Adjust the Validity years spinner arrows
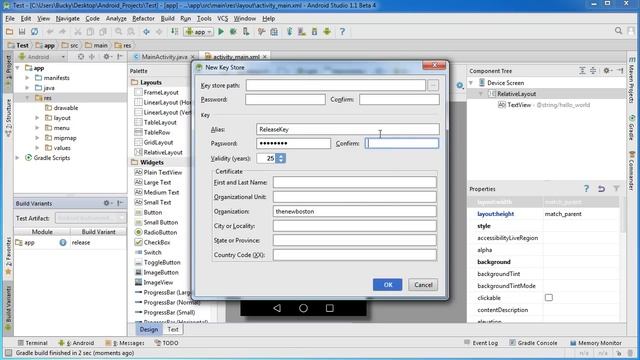Image resolution: width=640 pixels, height=360 pixels. [x=280, y=158]
